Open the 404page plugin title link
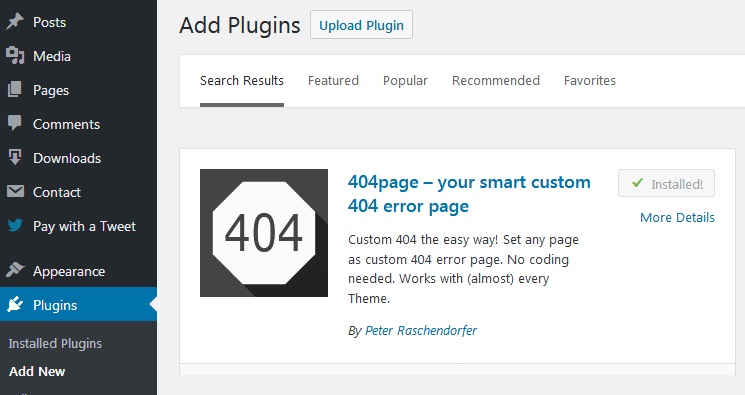The image size is (745, 395). 469,194
